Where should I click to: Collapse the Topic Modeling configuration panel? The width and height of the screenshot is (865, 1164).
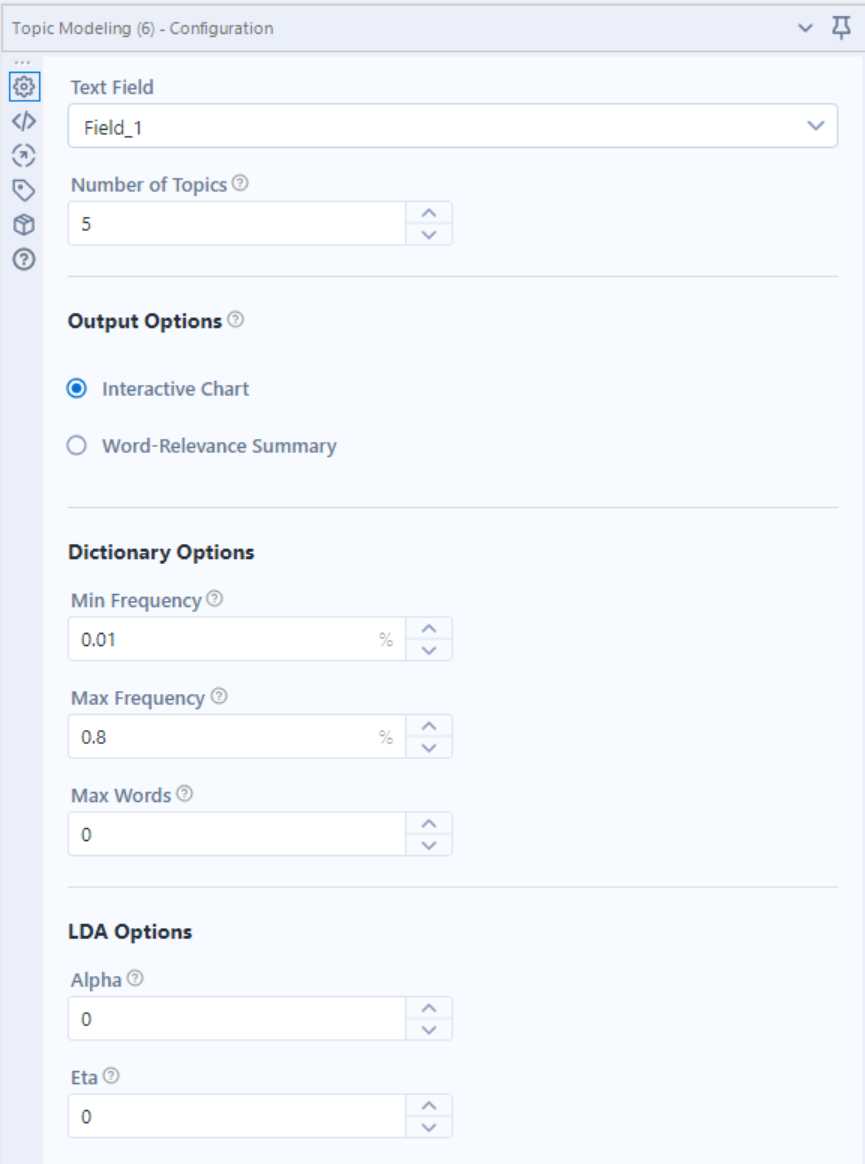click(x=805, y=28)
